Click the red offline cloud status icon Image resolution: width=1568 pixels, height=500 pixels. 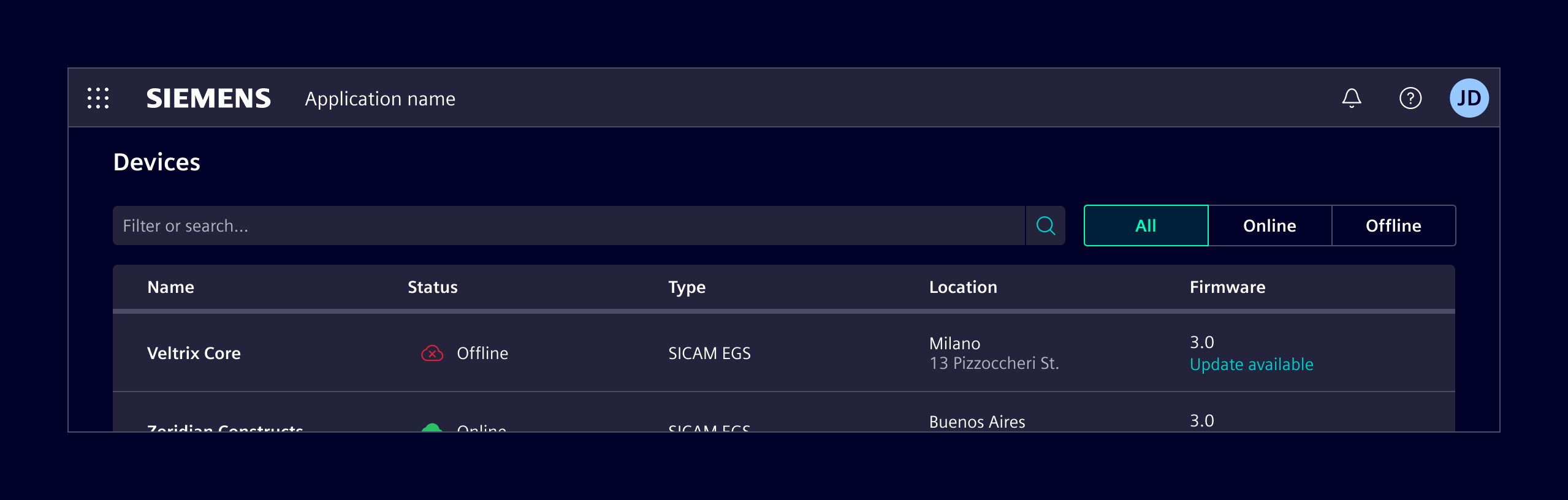pyautogui.click(x=432, y=354)
